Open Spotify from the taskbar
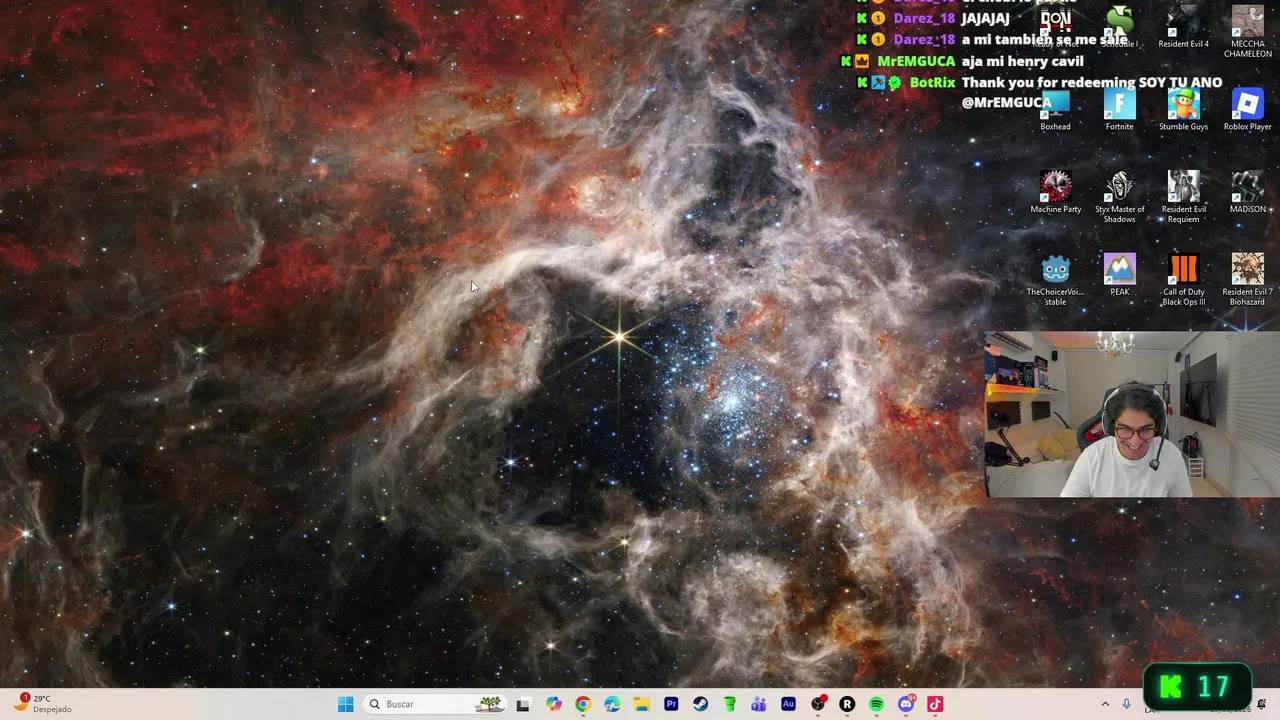Image resolution: width=1280 pixels, height=720 pixels. pos(876,704)
